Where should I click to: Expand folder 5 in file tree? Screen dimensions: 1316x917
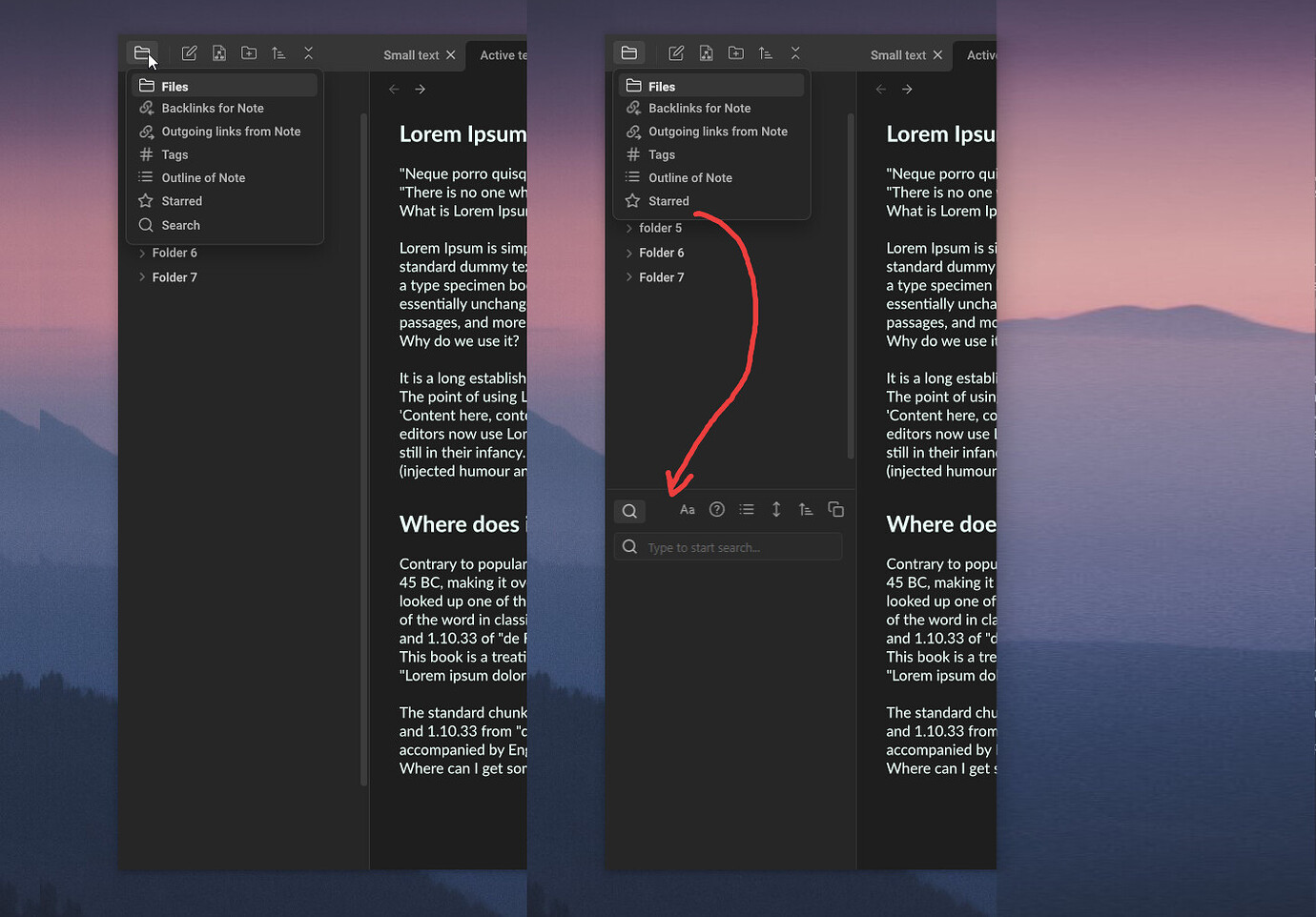tap(660, 228)
